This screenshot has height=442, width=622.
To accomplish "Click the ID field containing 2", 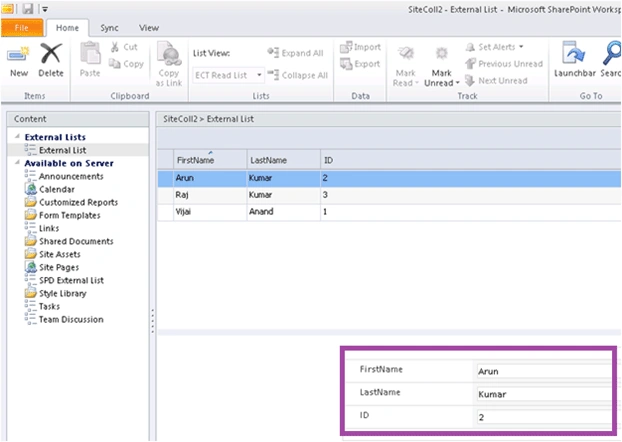I will click(x=543, y=417).
